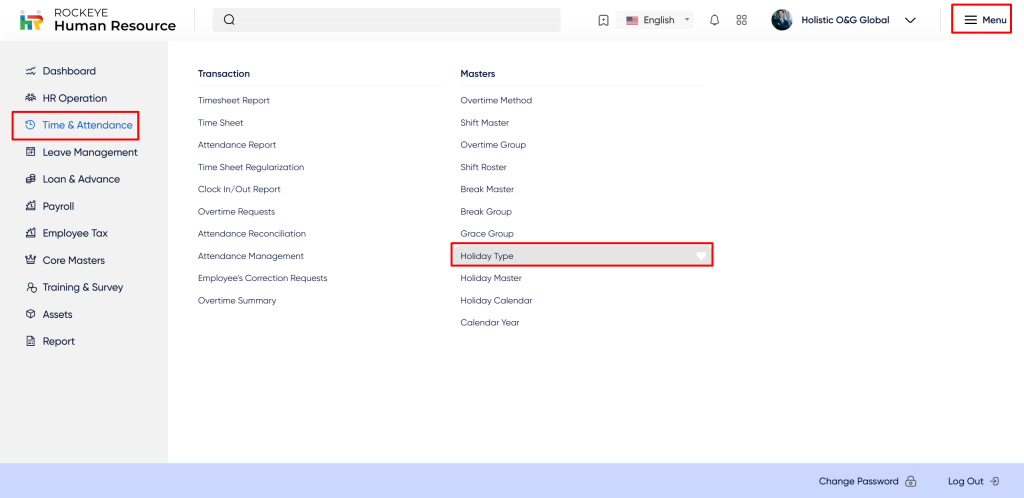1024x498 pixels.
Task: Click the heart icon on Holiday Type
Action: tap(701, 256)
